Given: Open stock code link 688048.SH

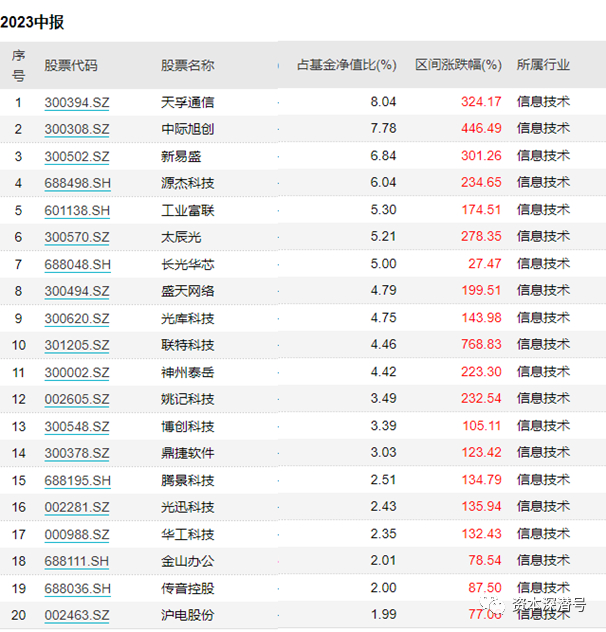Looking at the screenshot, I should coord(77,264).
